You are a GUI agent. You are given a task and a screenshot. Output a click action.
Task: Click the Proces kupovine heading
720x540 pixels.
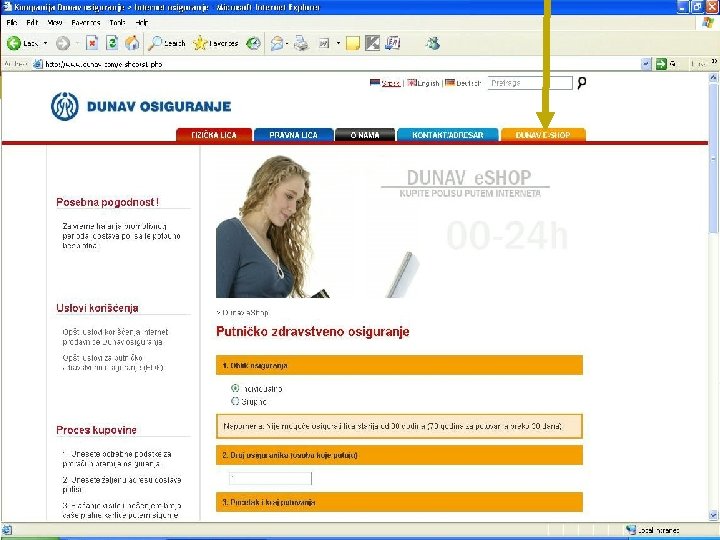[96, 430]
